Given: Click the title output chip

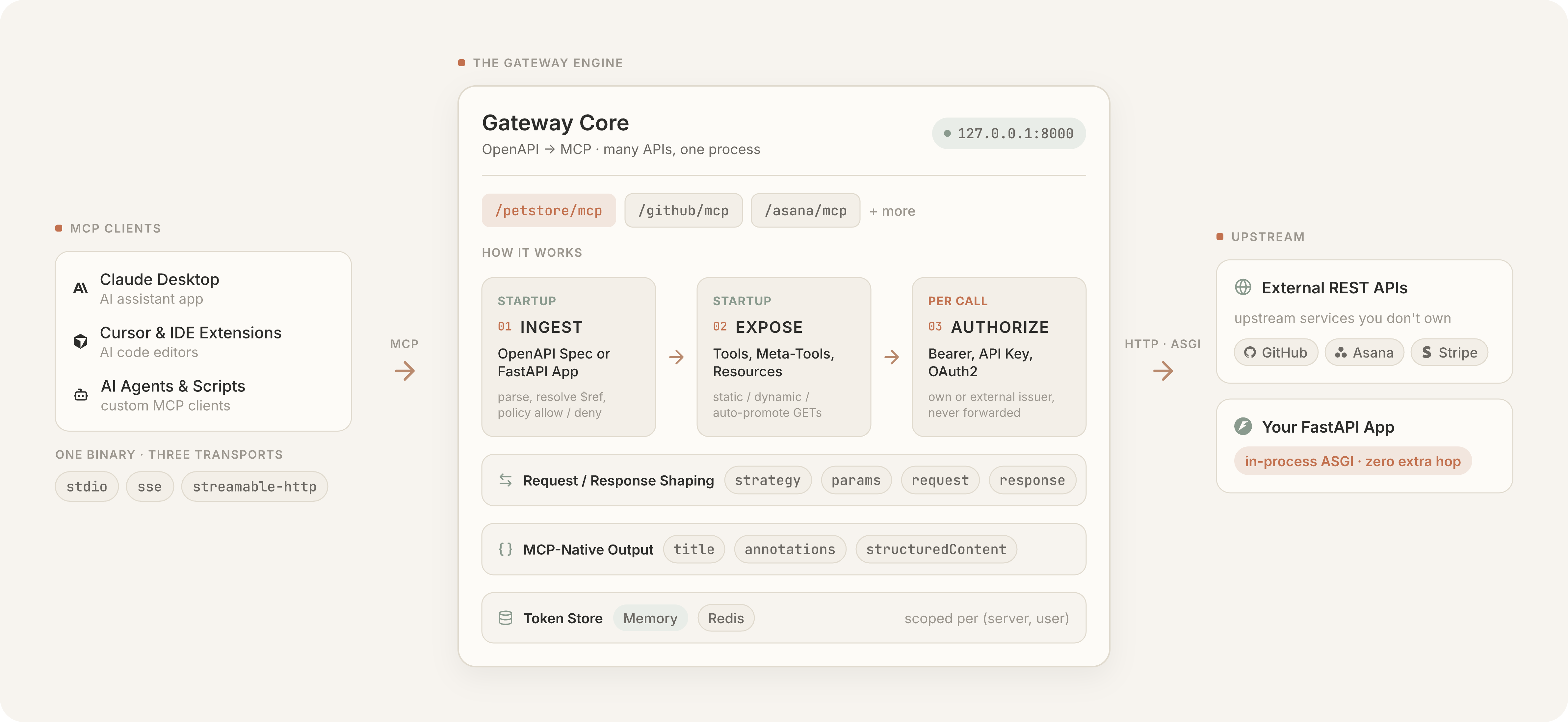Looking at the screenshot, I should (x=694, y=549).
